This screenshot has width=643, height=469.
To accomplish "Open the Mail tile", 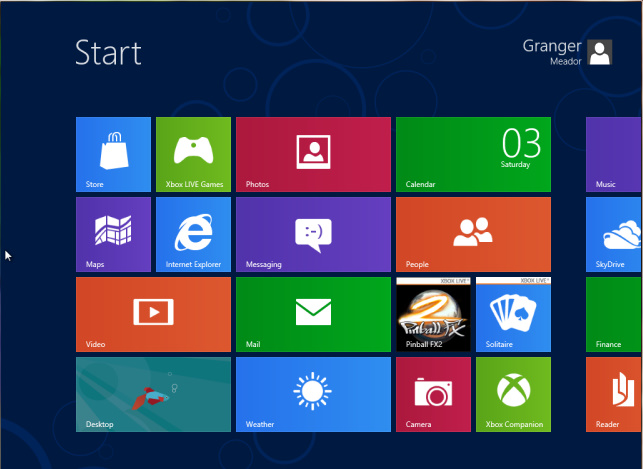I will pyautogui.click(x=313, y=314).
